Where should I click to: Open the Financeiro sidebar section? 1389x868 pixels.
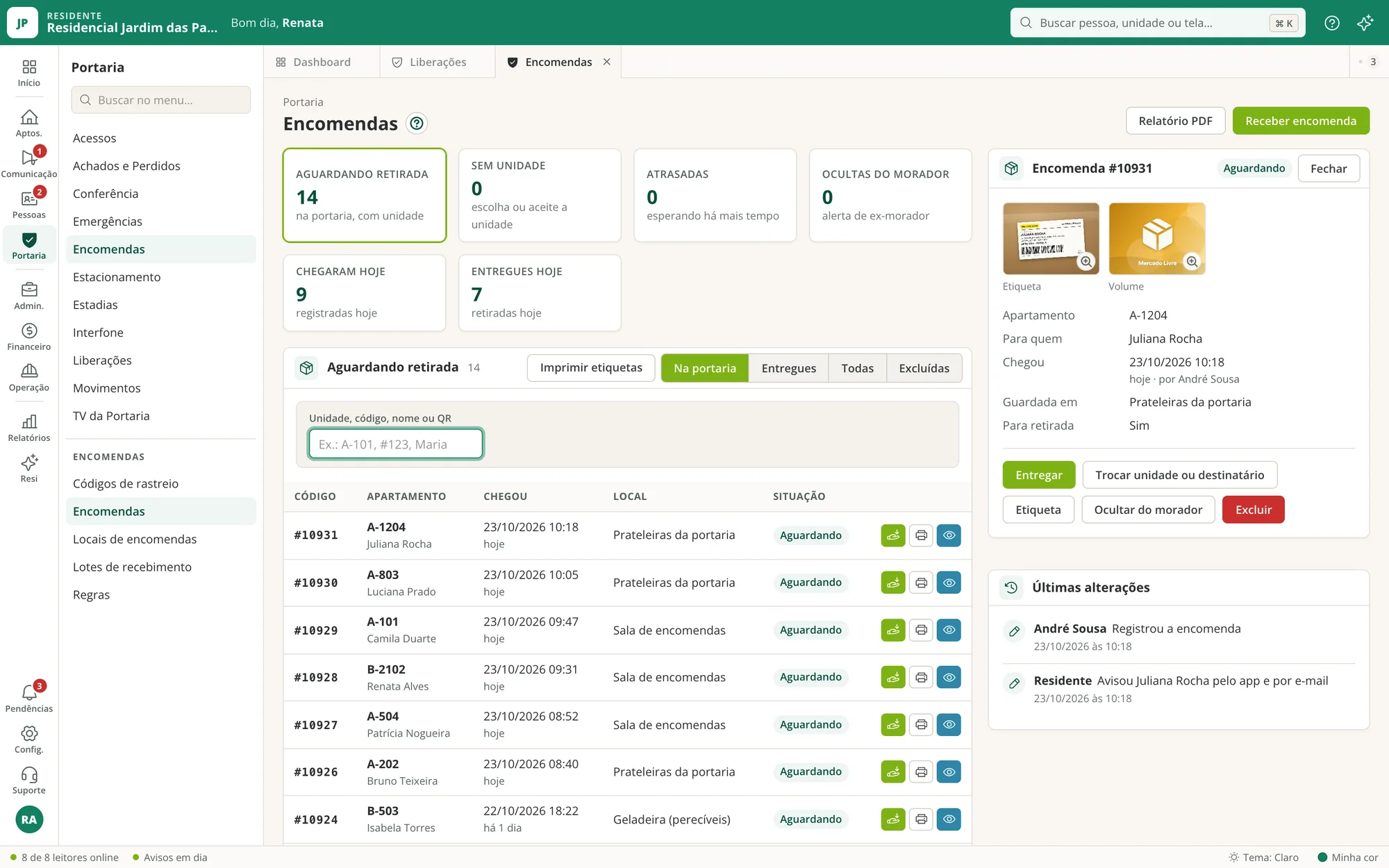[x=29, y=337]
